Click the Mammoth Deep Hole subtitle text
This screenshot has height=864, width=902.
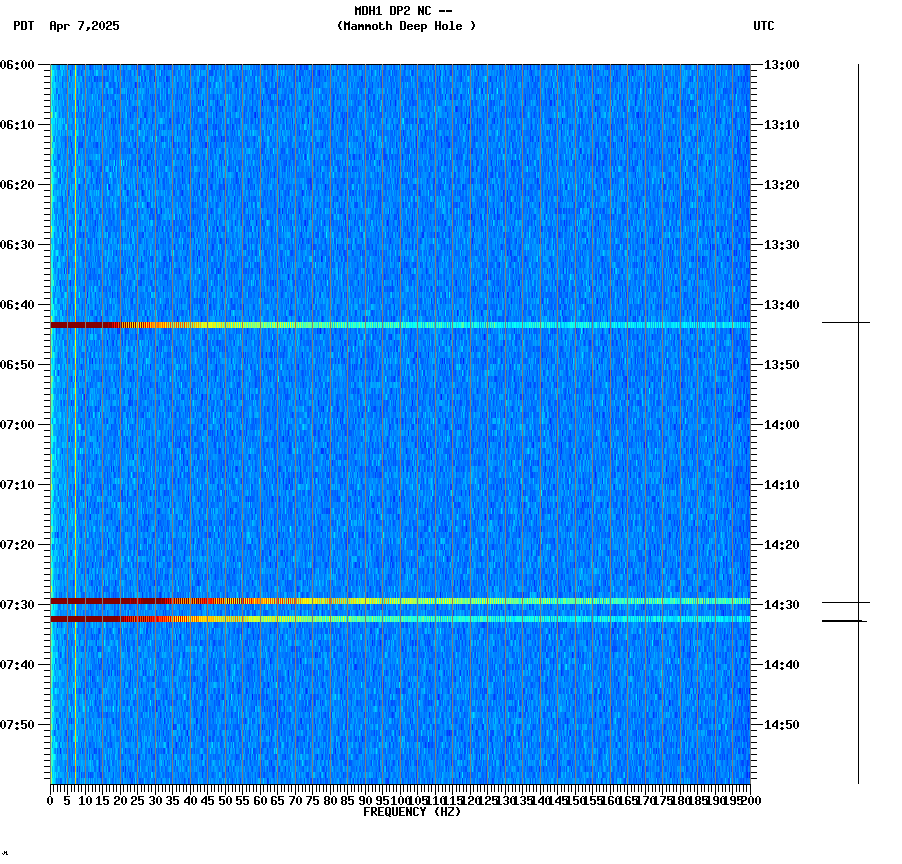click(406, 27)
